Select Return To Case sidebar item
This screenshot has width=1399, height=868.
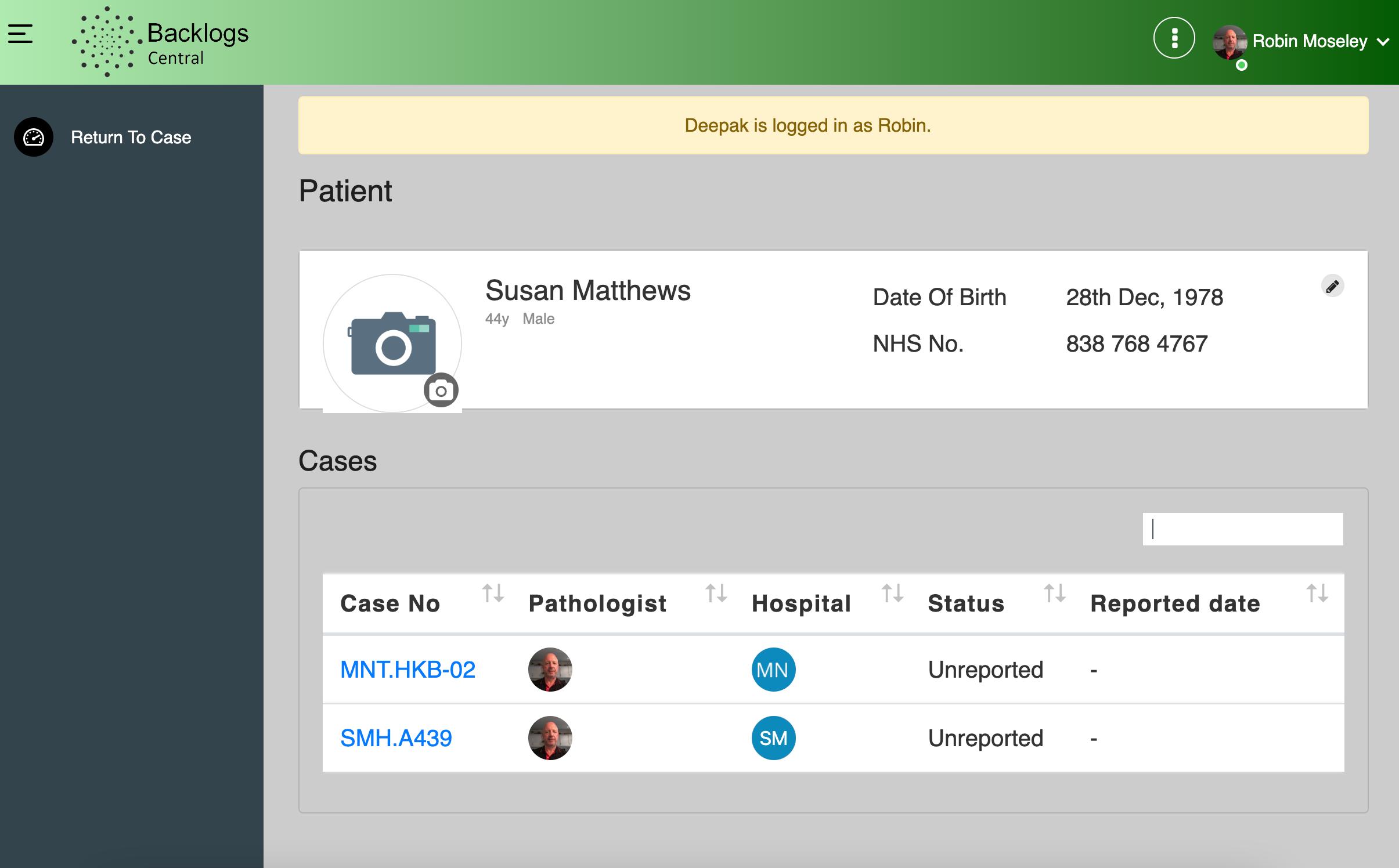(131, 138)
